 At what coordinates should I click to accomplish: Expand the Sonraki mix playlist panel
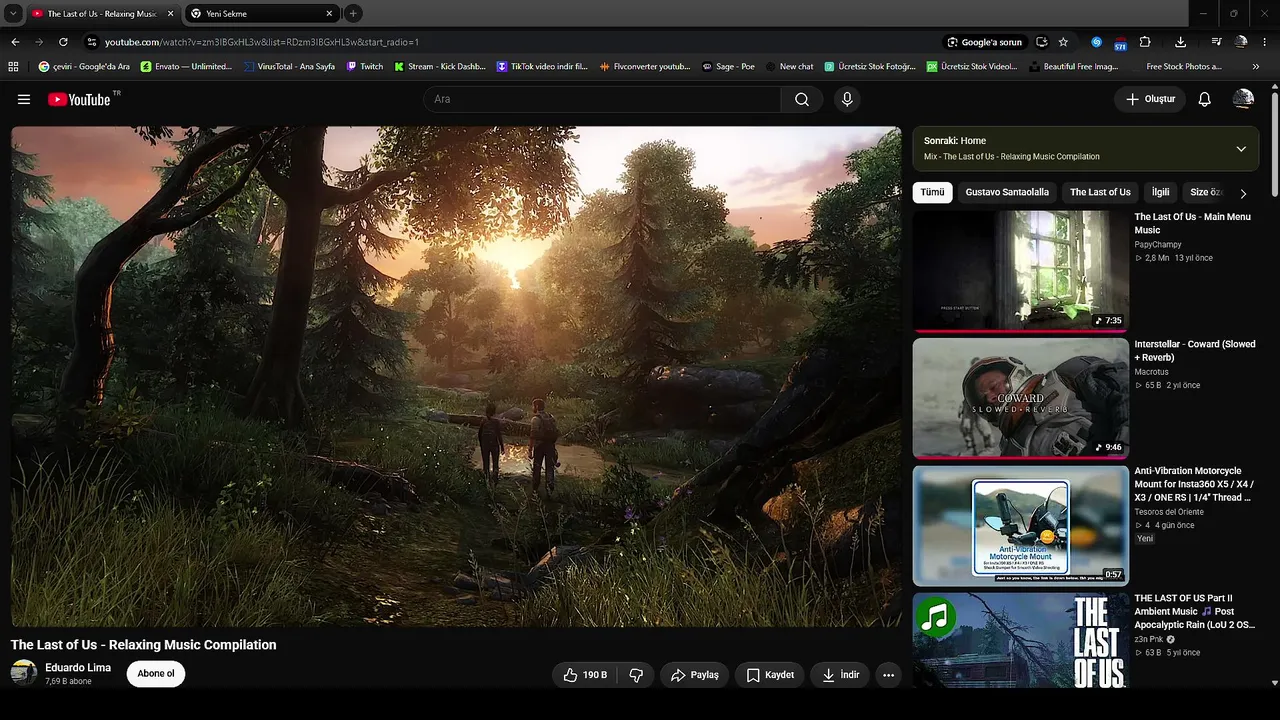coord(1241,149)
